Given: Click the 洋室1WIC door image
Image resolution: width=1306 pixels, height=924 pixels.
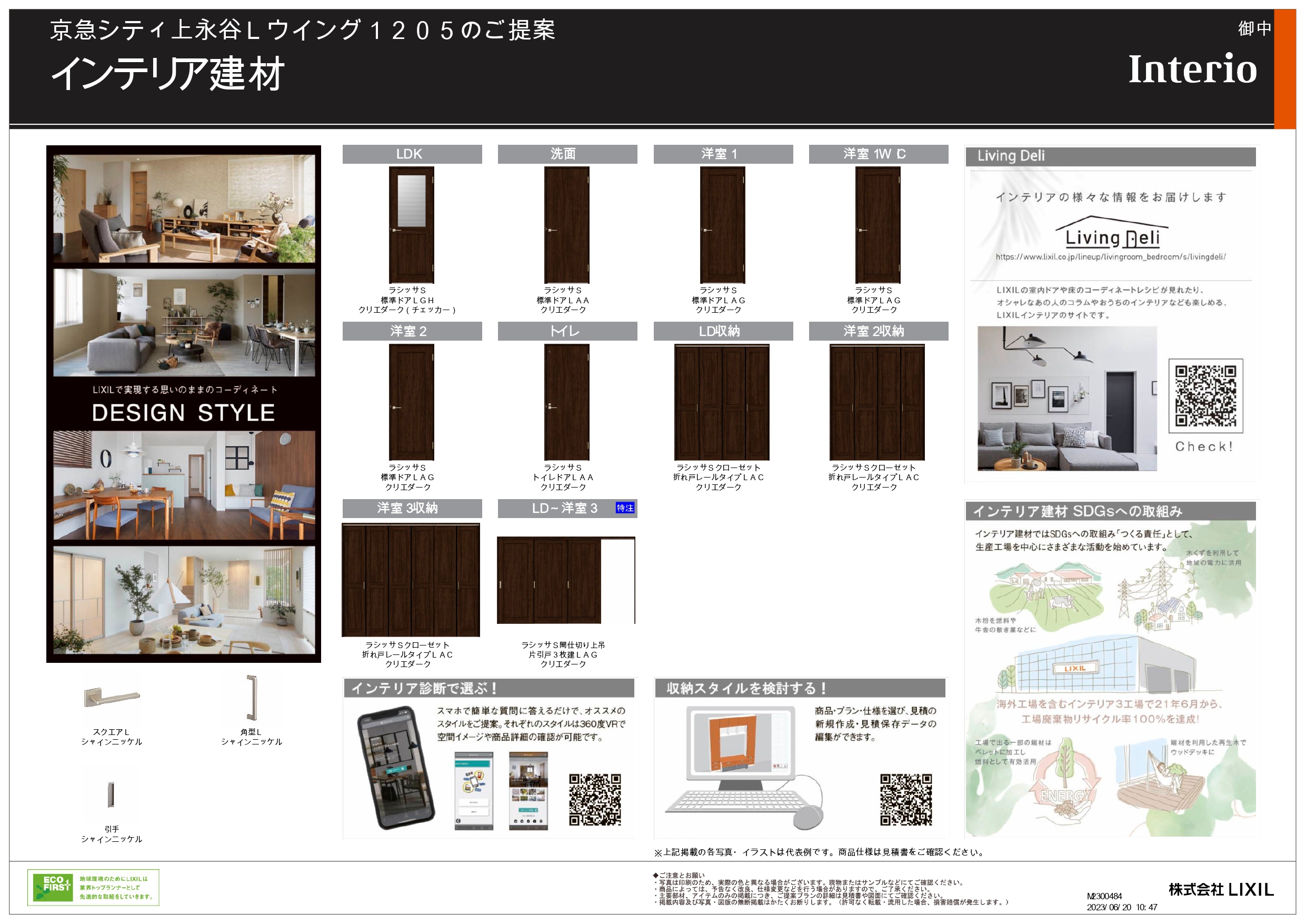Looking at the screenshot, I should [878, 225].
